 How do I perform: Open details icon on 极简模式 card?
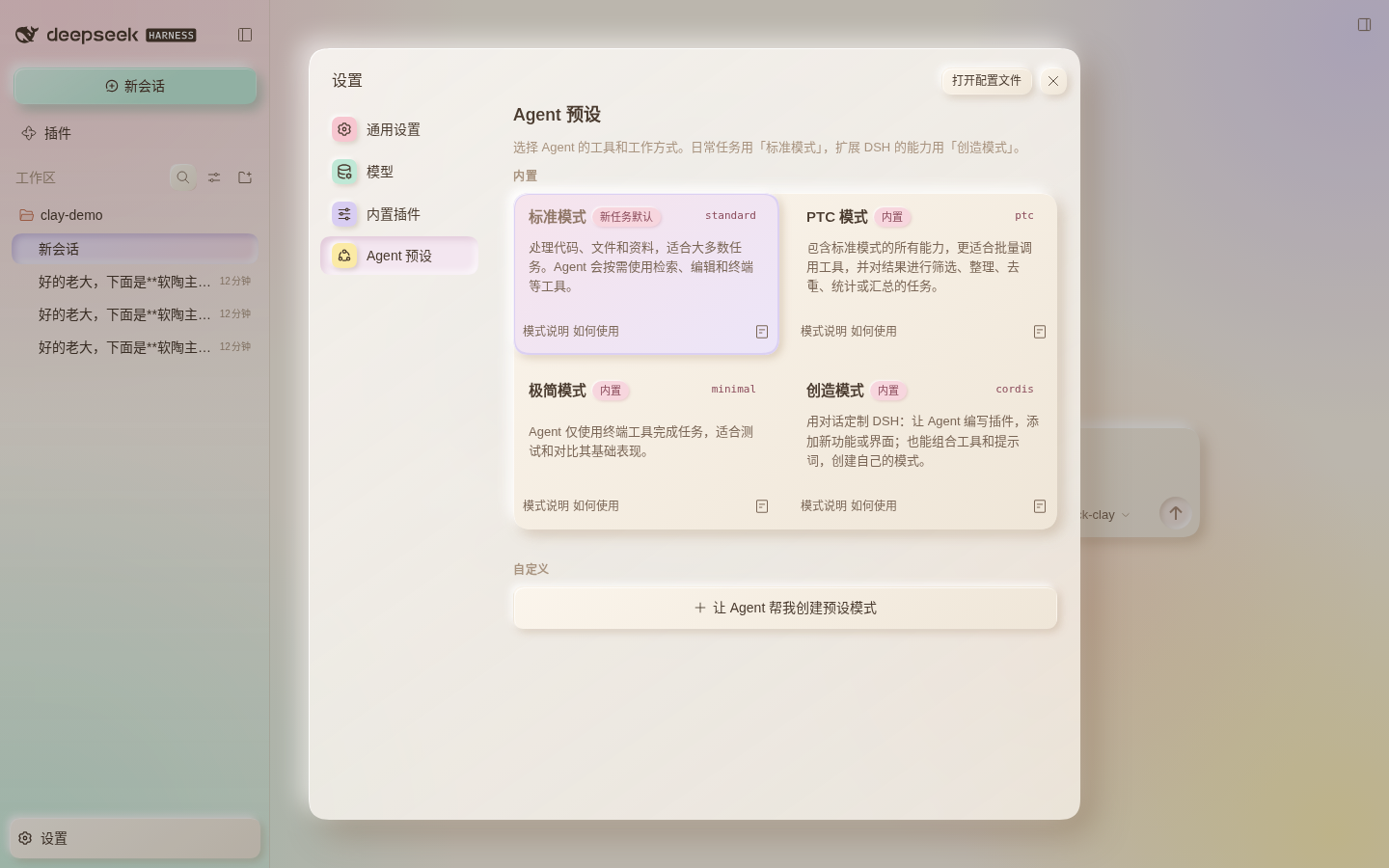[x=762, y=506]
